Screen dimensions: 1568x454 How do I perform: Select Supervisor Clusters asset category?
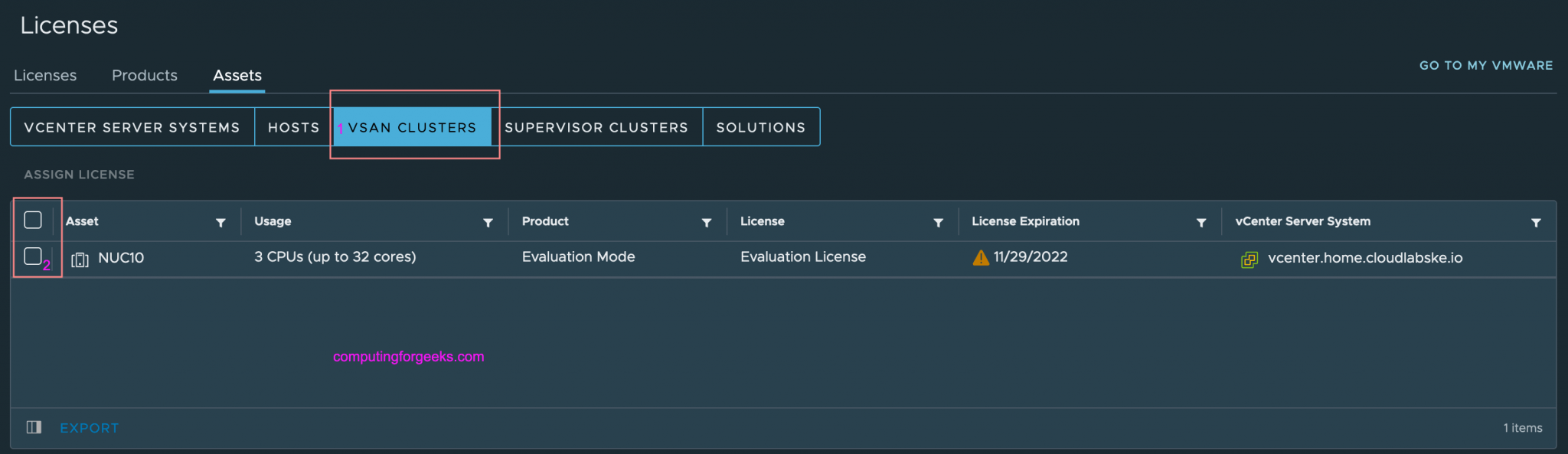coord(596,128)
